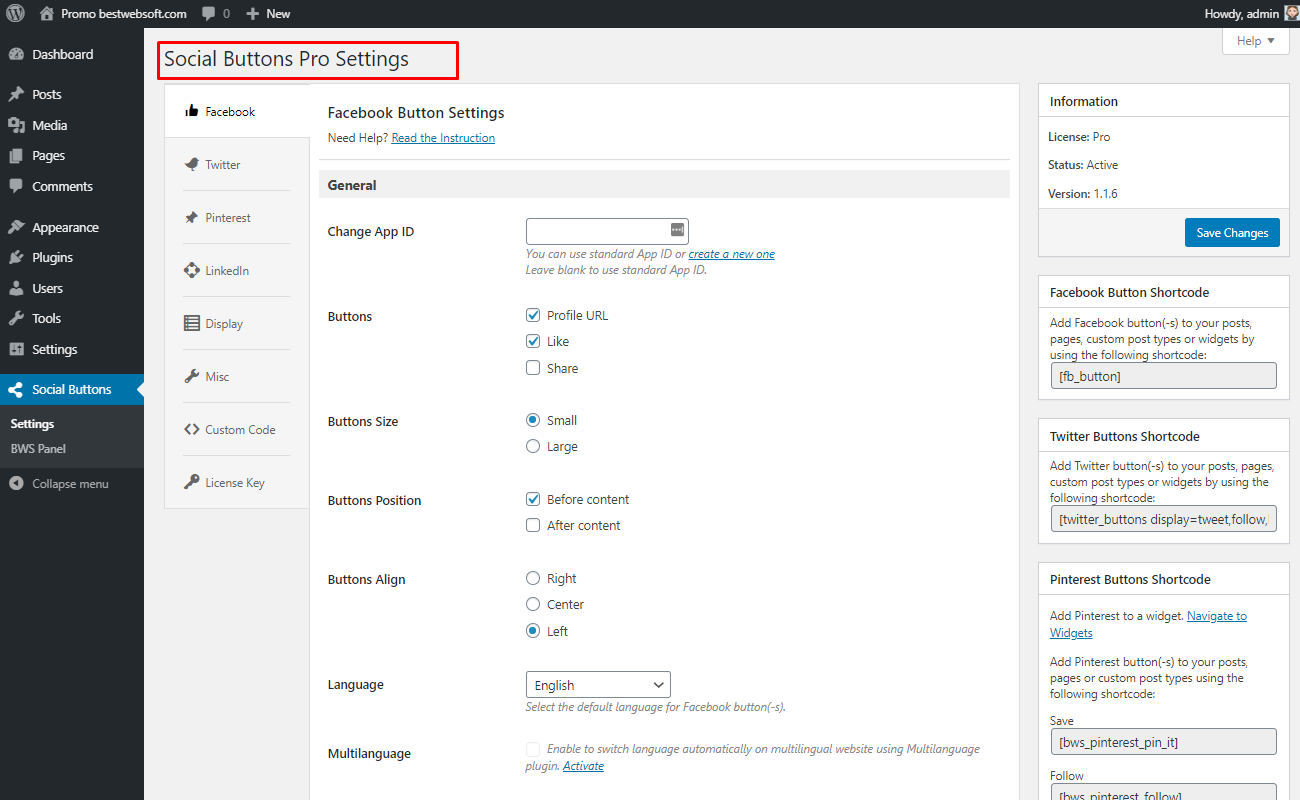Click the Media icon in sidebar
The image size is (1300, 800).
[x=16, y=125]
